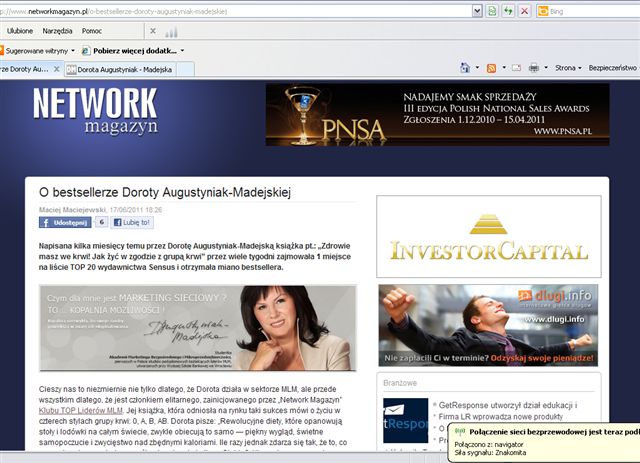Click the article title O bestsellerze Doroty Augustyniak-Madejskiej
Image resolution: width=640 pixels, height=463 pixels.
pos(165,192)
